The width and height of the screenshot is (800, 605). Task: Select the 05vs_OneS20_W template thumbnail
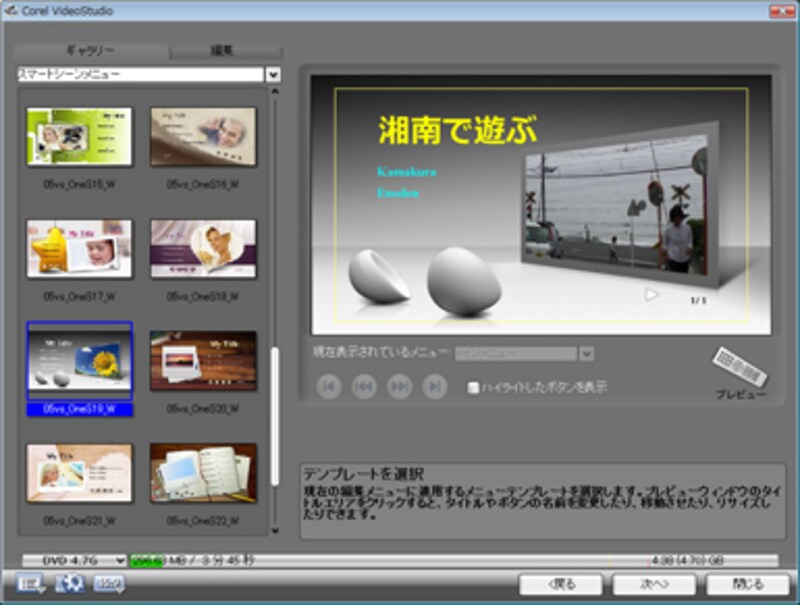(203, 361)
